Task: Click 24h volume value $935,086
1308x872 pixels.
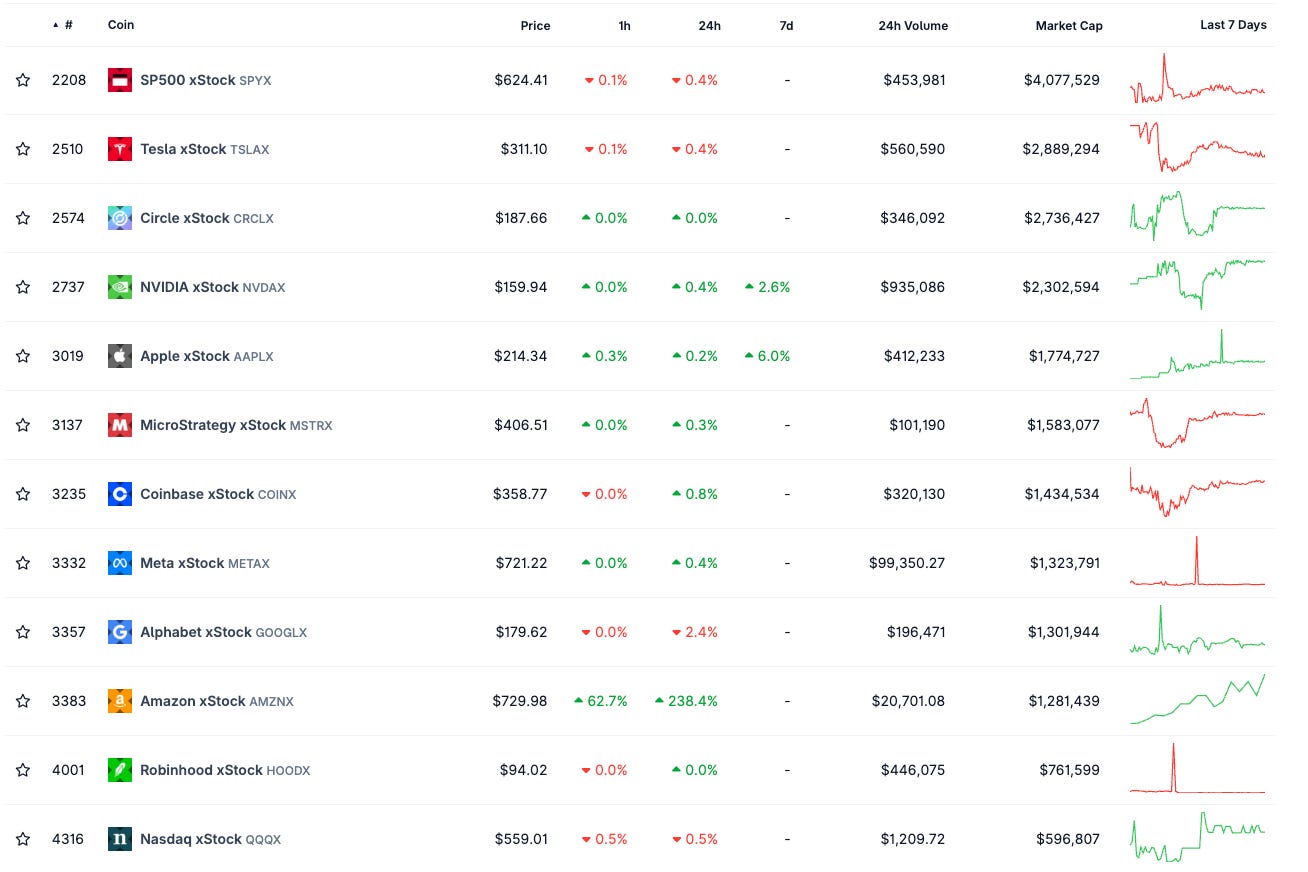Action: pos(913,287)
